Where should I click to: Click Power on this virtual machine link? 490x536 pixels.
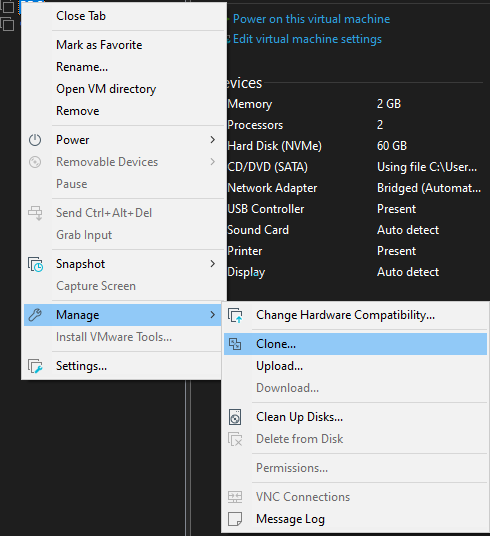[x=311, y=19]
